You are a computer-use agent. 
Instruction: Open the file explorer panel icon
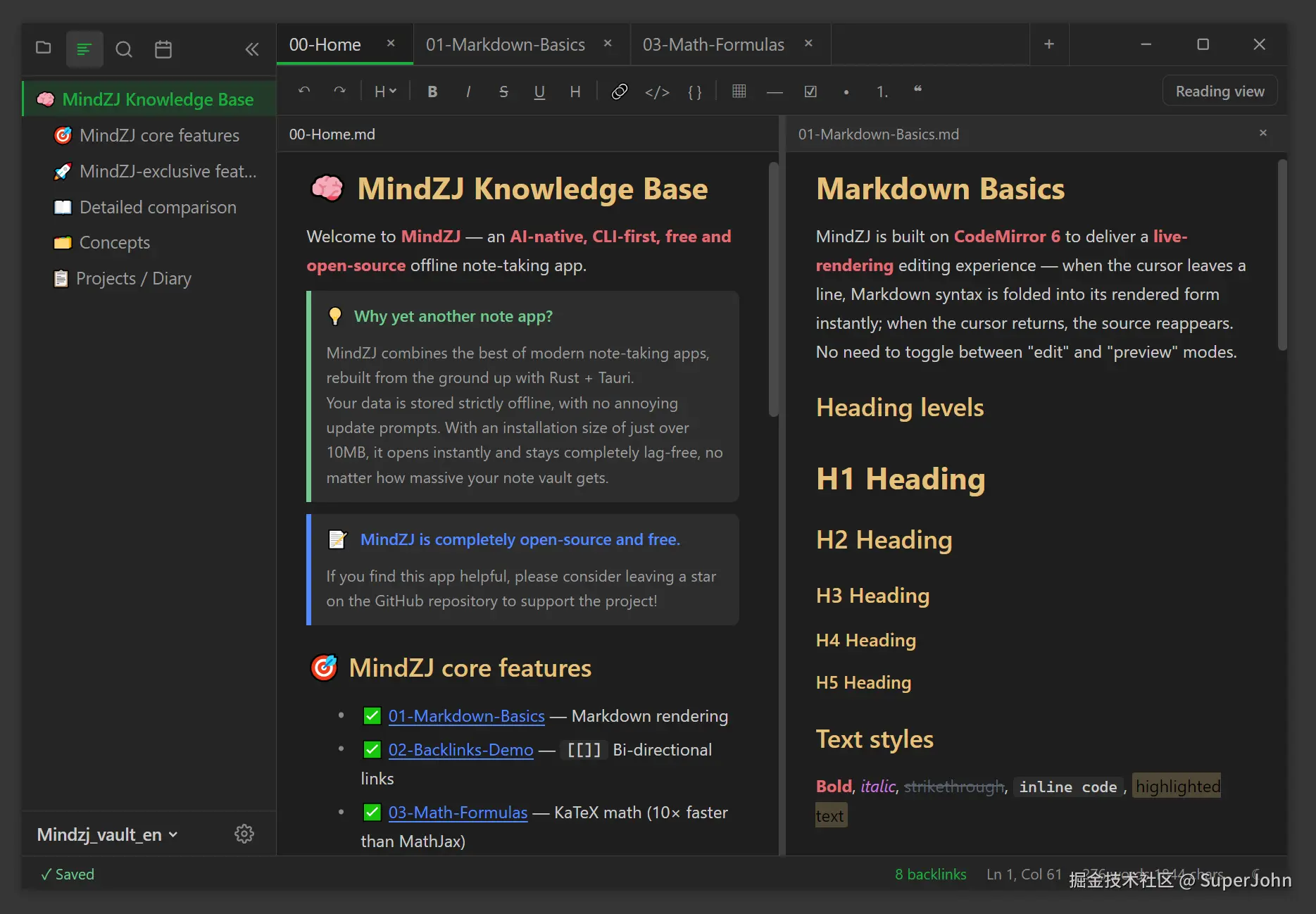[43, 49]
